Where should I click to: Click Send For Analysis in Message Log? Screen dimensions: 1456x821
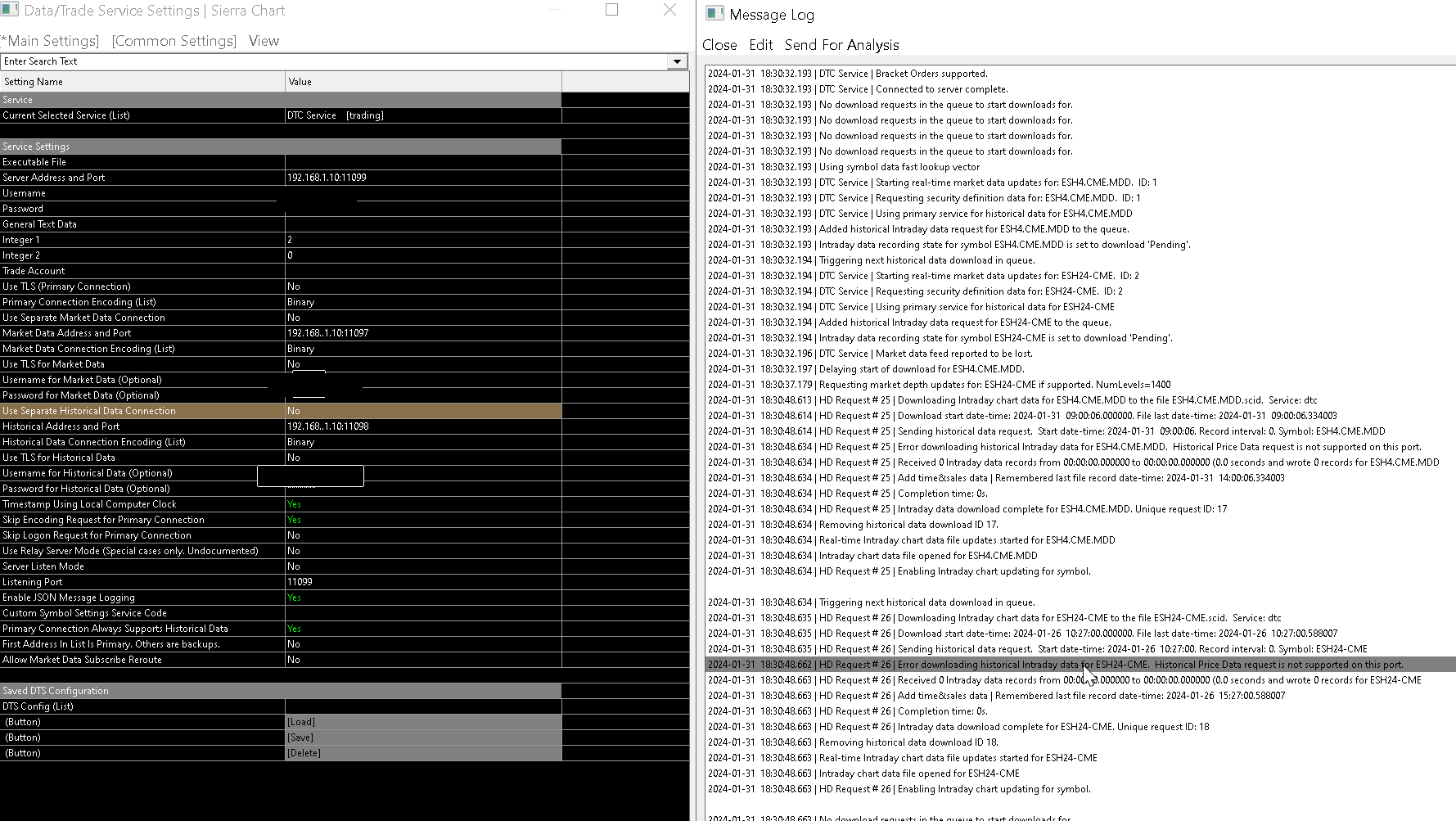[x=841, y=45]
